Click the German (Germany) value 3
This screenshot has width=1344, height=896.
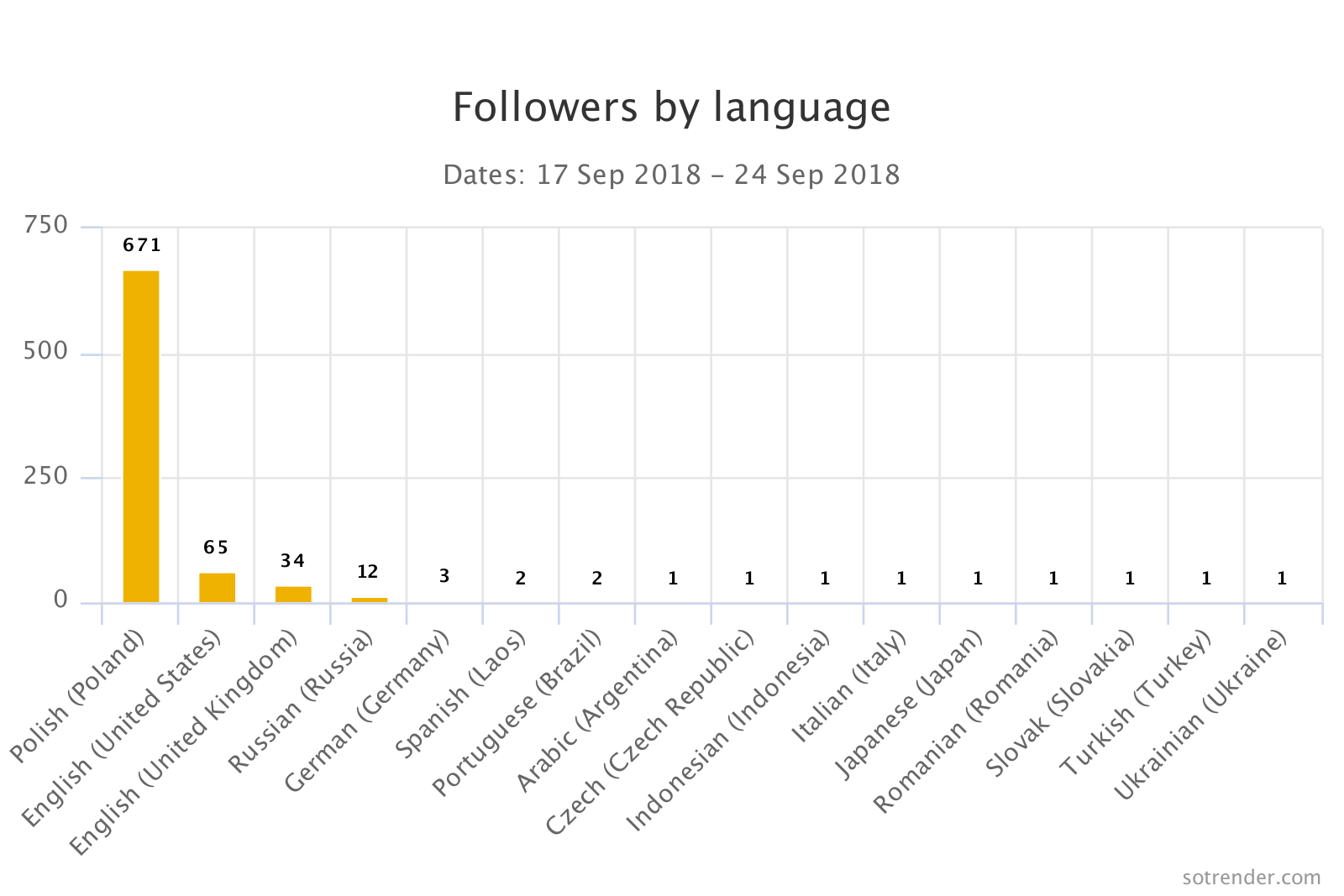444,576
